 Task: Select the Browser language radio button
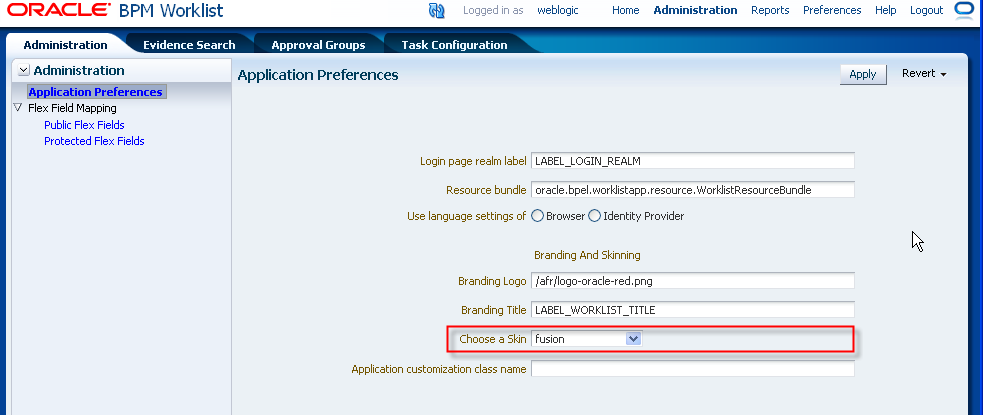[537, 216]
